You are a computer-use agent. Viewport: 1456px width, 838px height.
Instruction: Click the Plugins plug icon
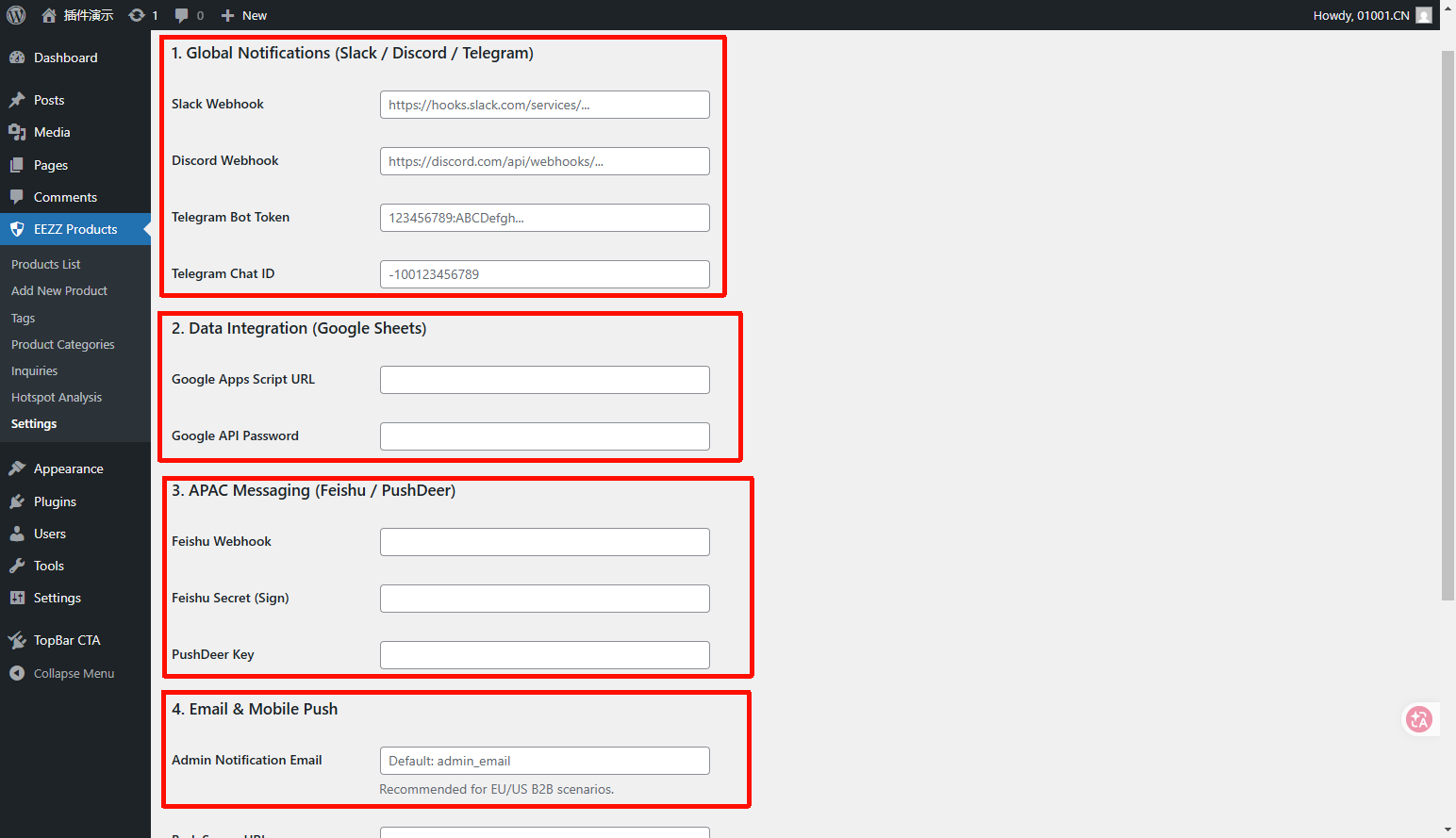pos(17,501)
